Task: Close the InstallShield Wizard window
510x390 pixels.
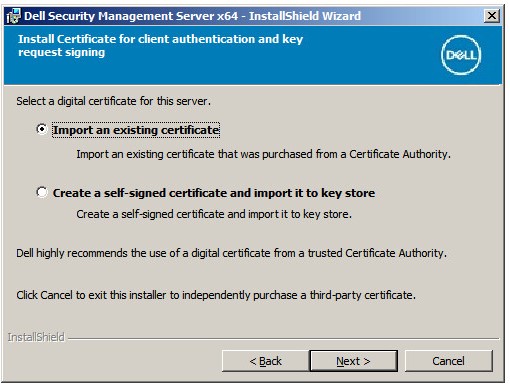Action: 491,16
